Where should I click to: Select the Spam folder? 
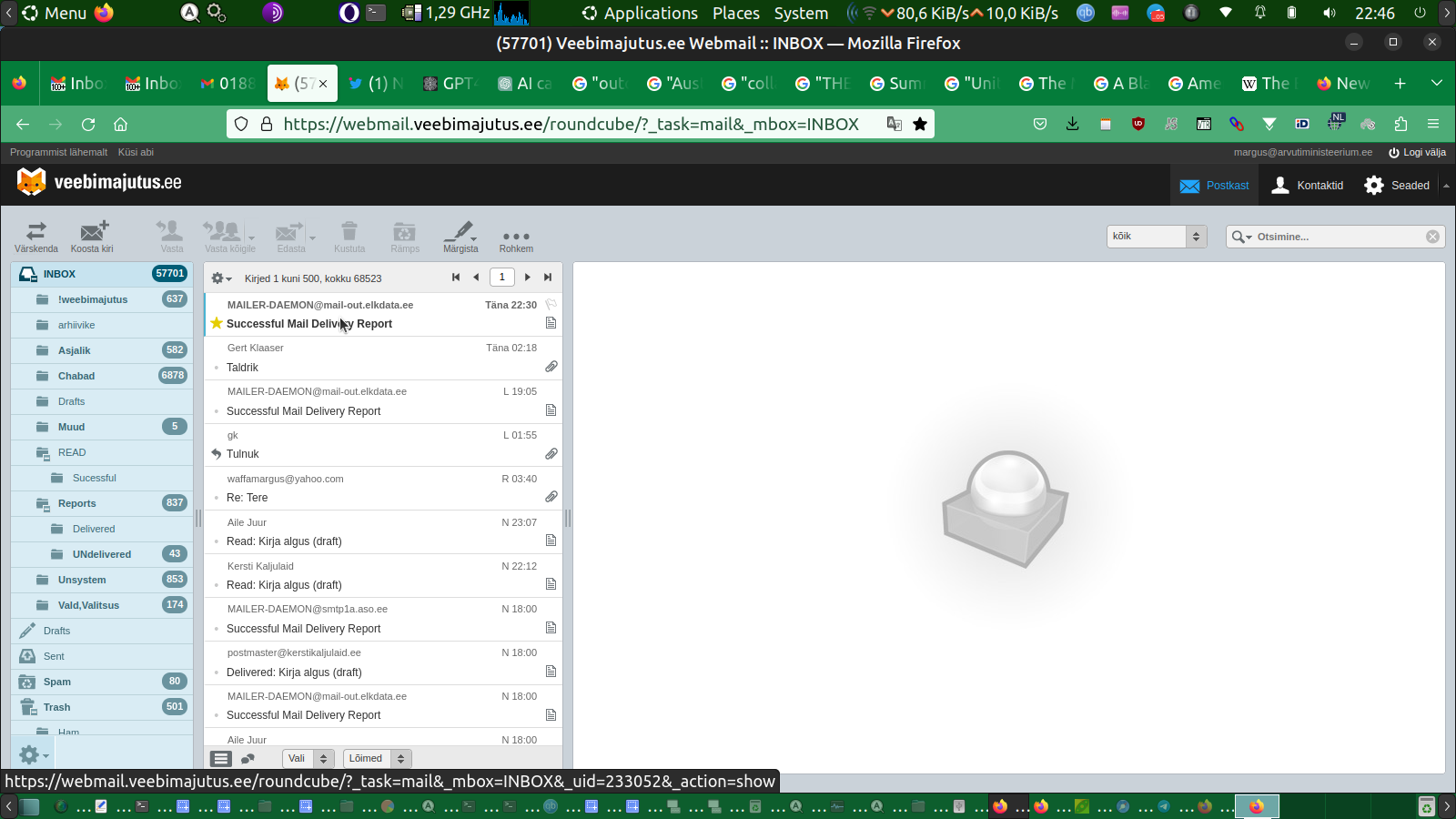pyautogui.click(x=56, y=682)
